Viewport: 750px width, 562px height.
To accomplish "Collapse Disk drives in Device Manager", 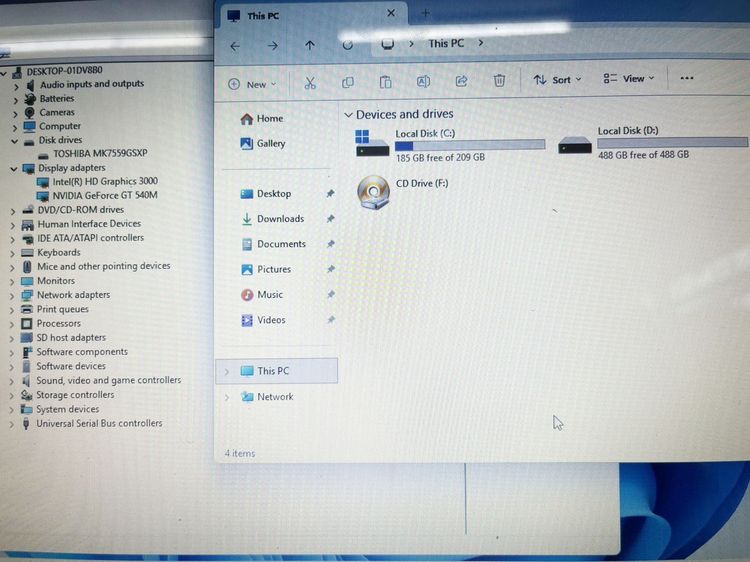I will (x=14, y=141).
